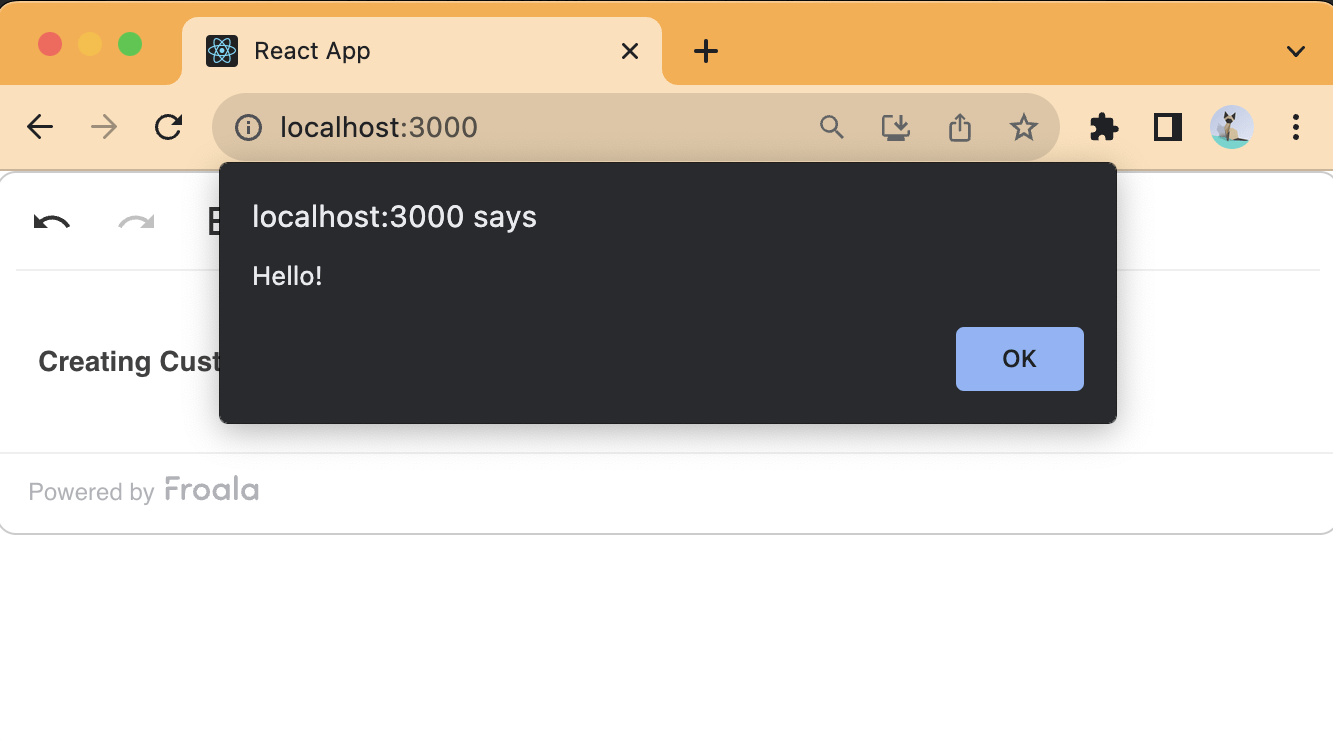This screenshot has width=1333, height=742.
Task: Close the React App tab
Action: coord(630,51)
